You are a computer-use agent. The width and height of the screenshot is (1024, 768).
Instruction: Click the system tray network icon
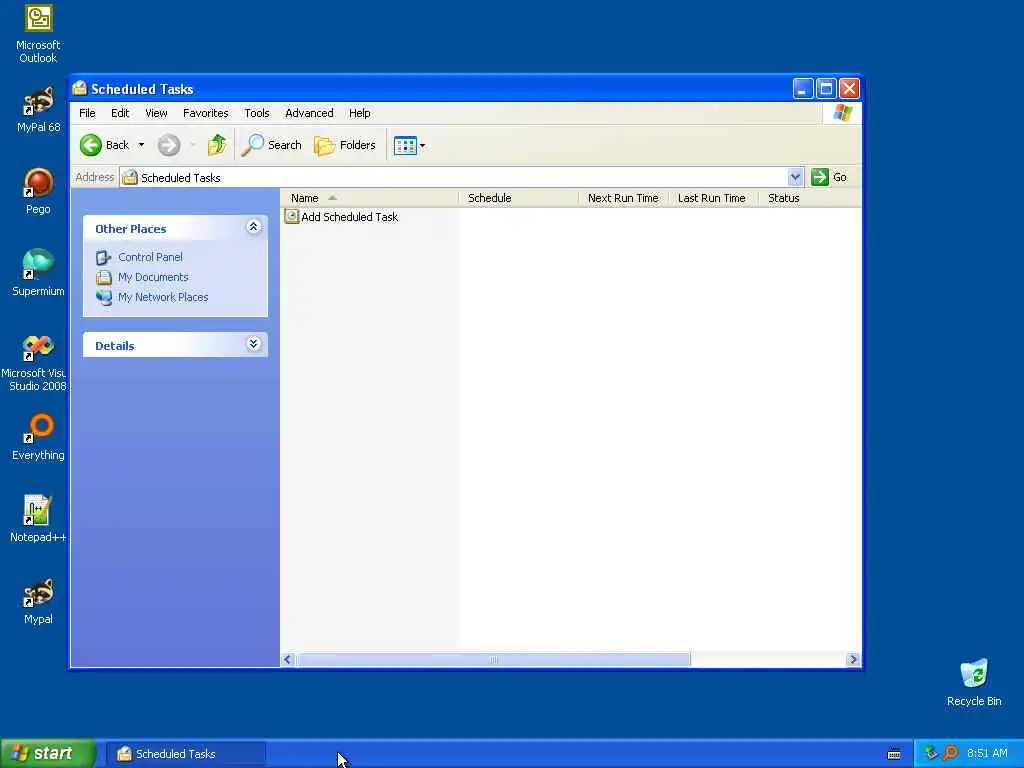[x=931, y=754]
